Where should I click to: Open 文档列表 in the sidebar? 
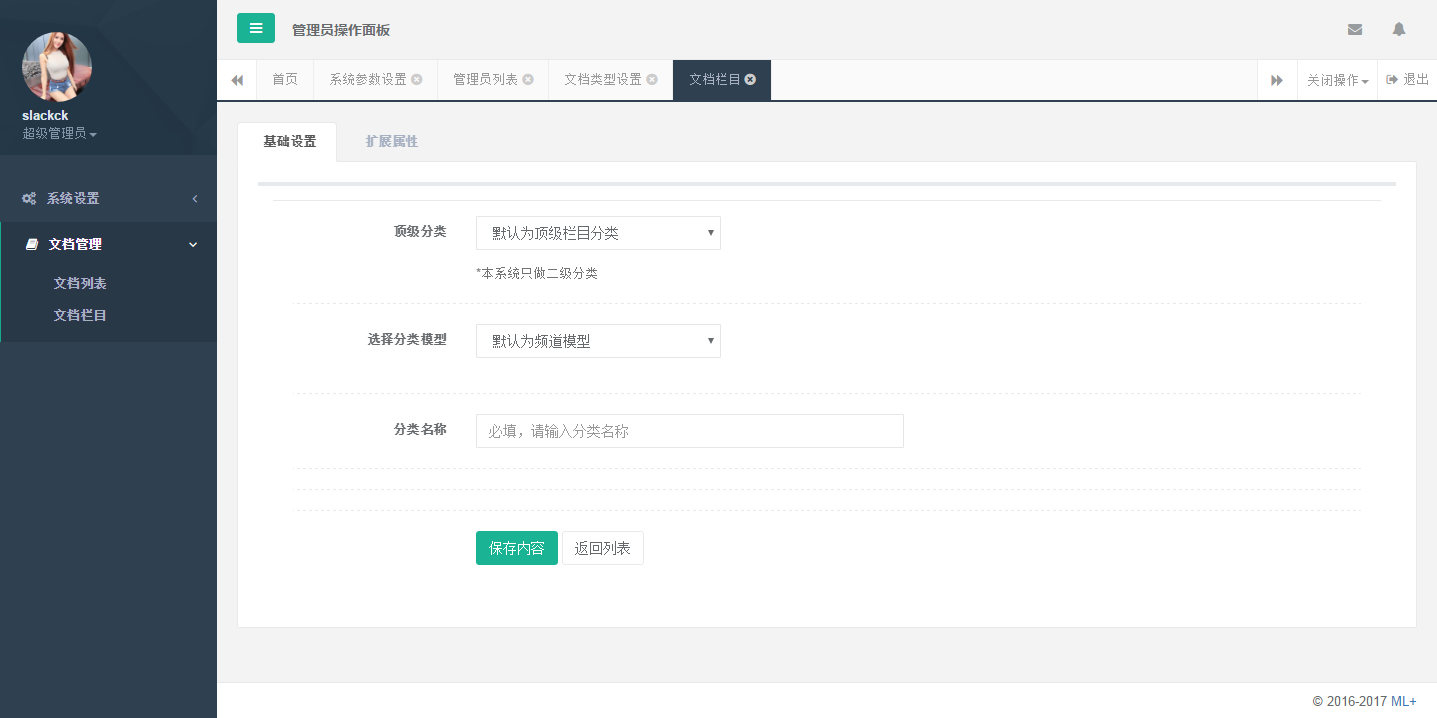80,283
